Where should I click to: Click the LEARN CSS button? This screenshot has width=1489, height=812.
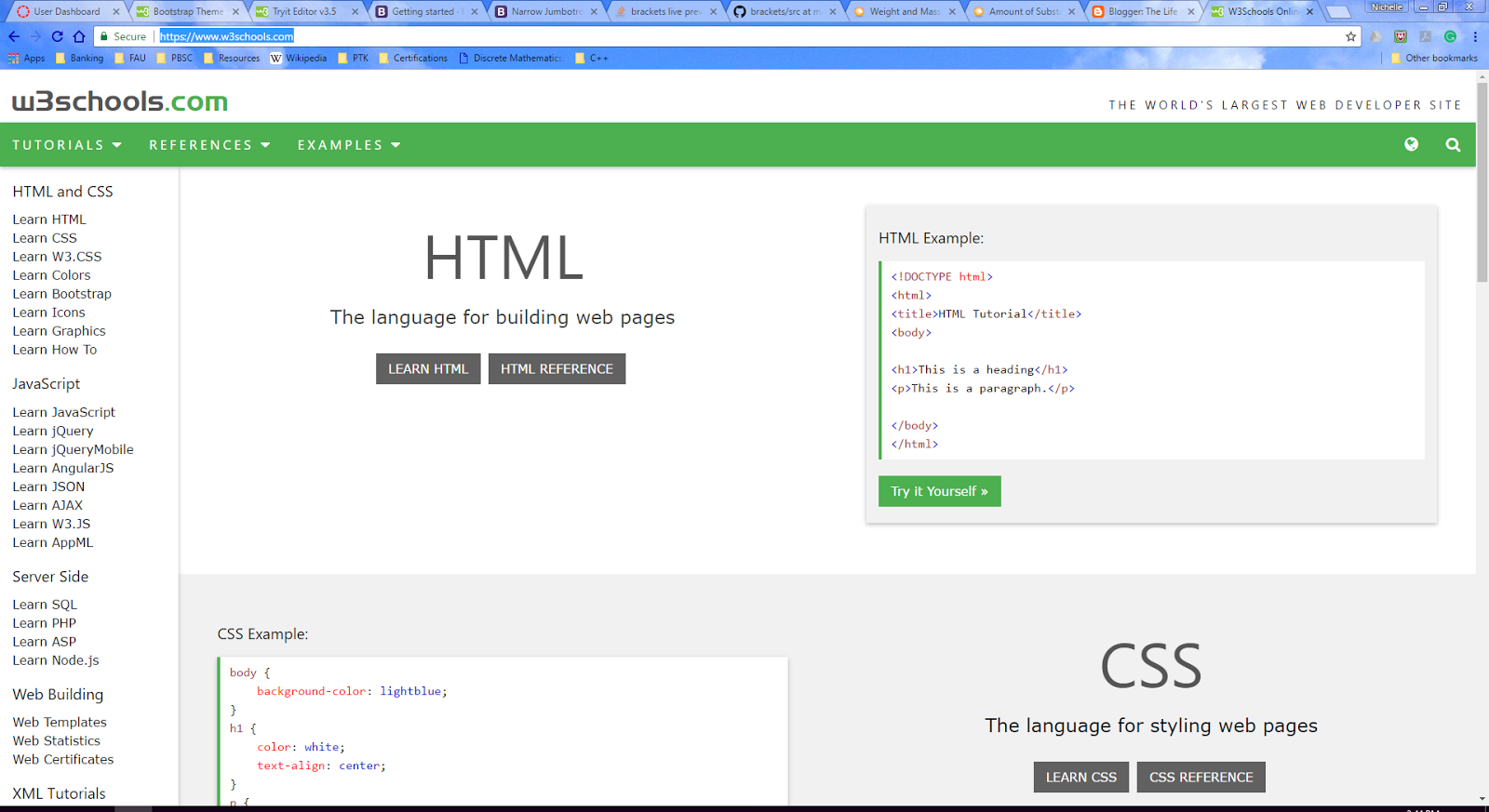coord(1081,777)
